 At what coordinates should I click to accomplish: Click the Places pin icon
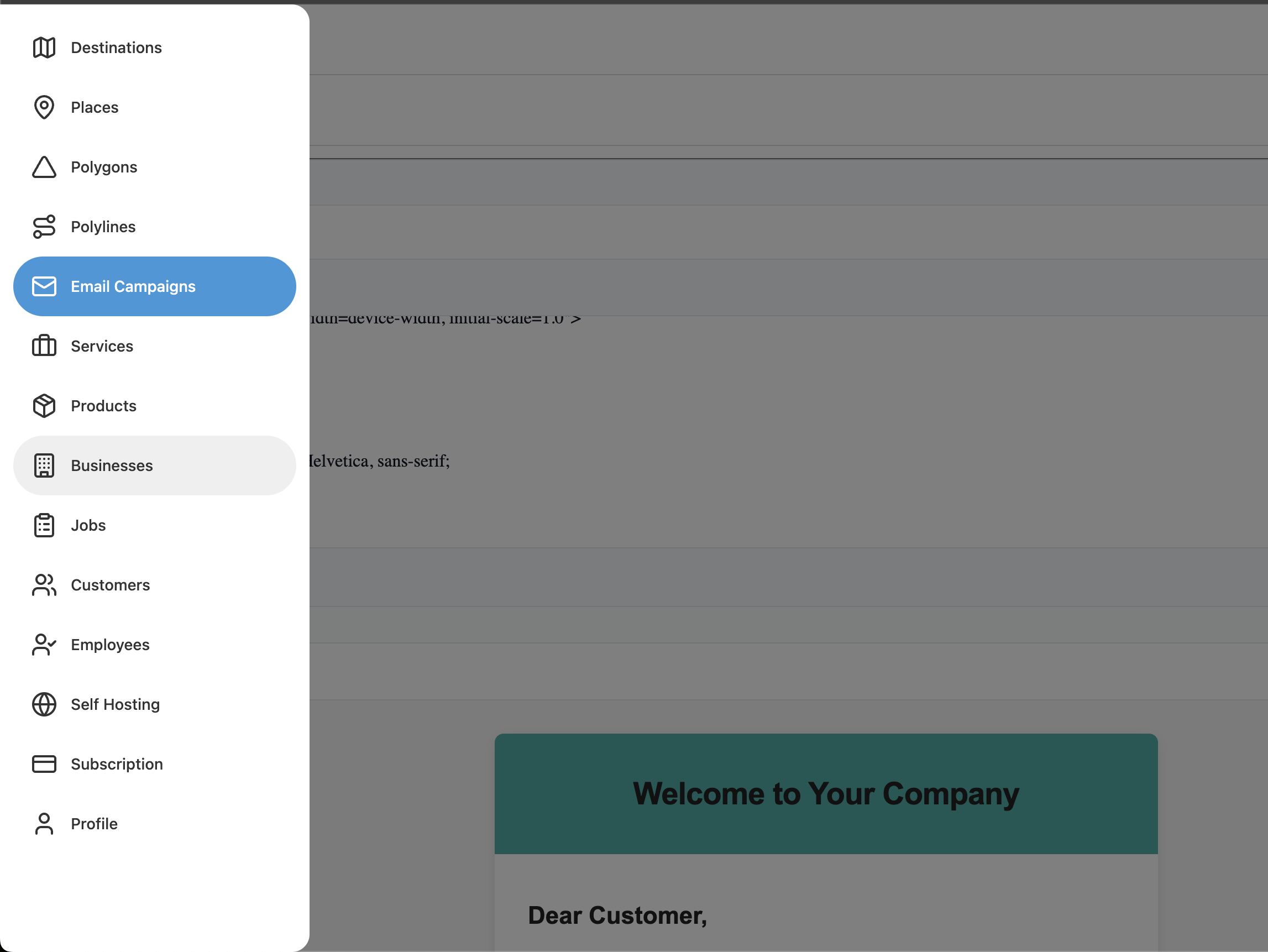coord(44,107)
